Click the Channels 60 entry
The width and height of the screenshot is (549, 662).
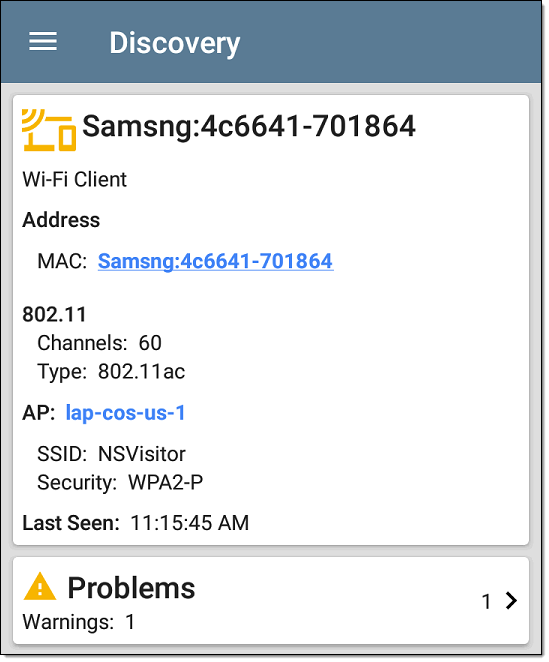100,343
